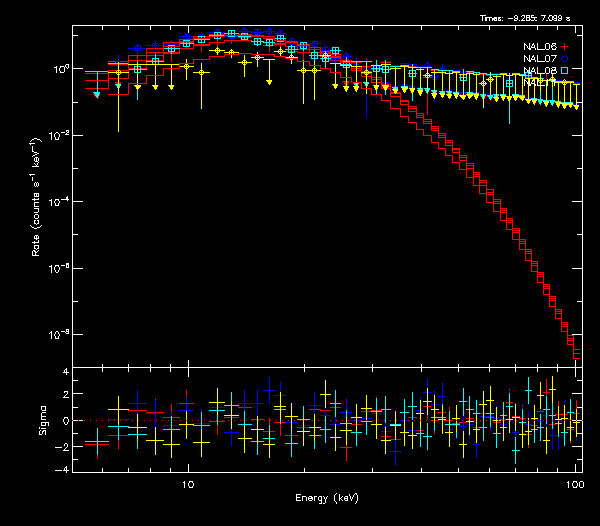Click the 10⁻⁶ tick label on rate axis

tap(60, 268)
